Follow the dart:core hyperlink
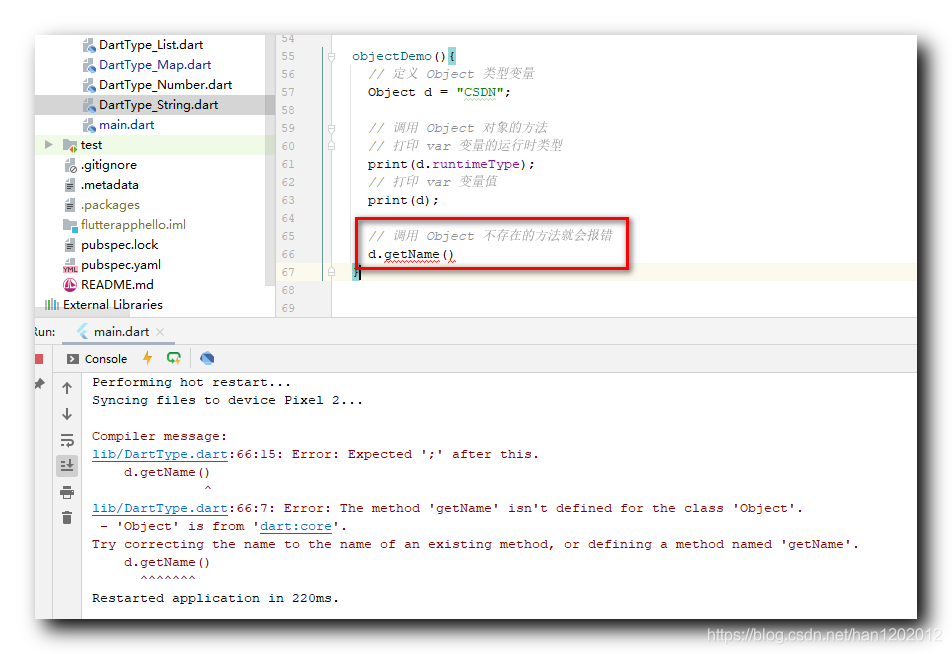The width and height of the screenshot is (952, 654). pos(295,525)
